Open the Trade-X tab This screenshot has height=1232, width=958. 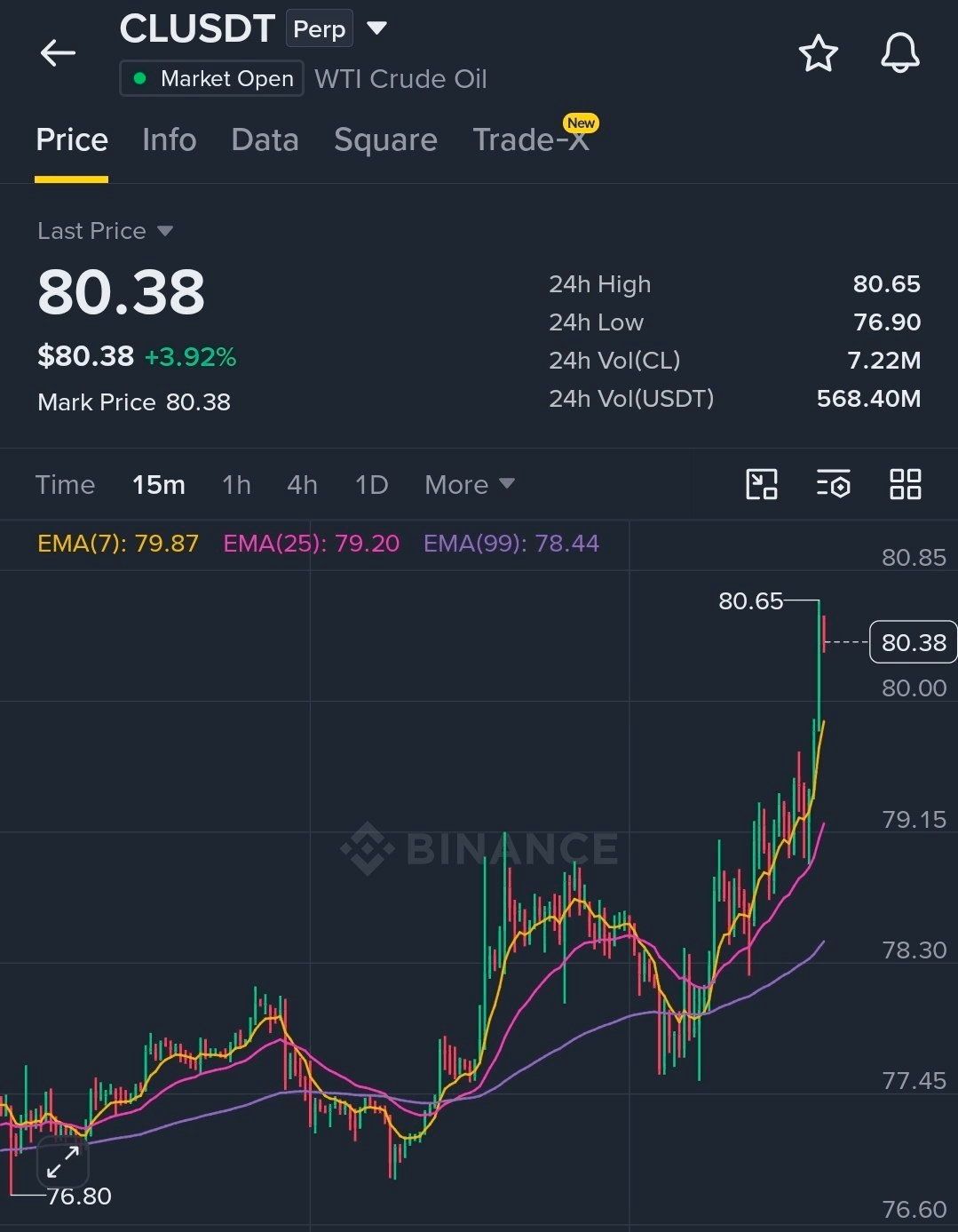pos(531,140)
